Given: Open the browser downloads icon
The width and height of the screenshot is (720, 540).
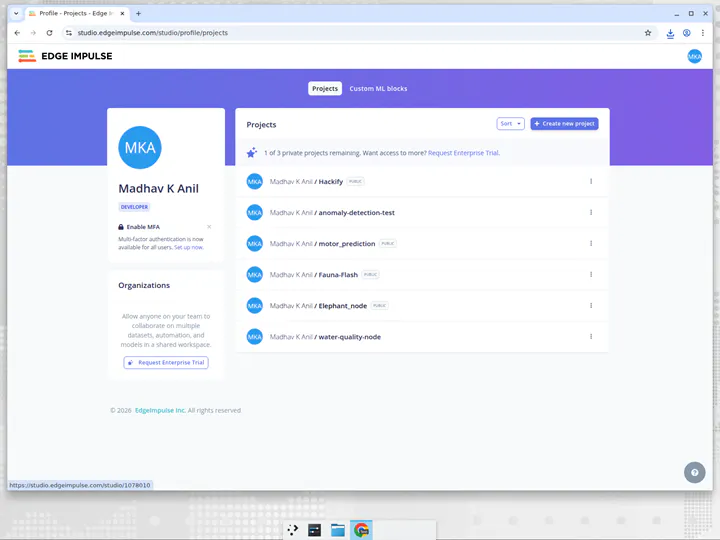Looking at the screenshot, I should click(670, 33).
